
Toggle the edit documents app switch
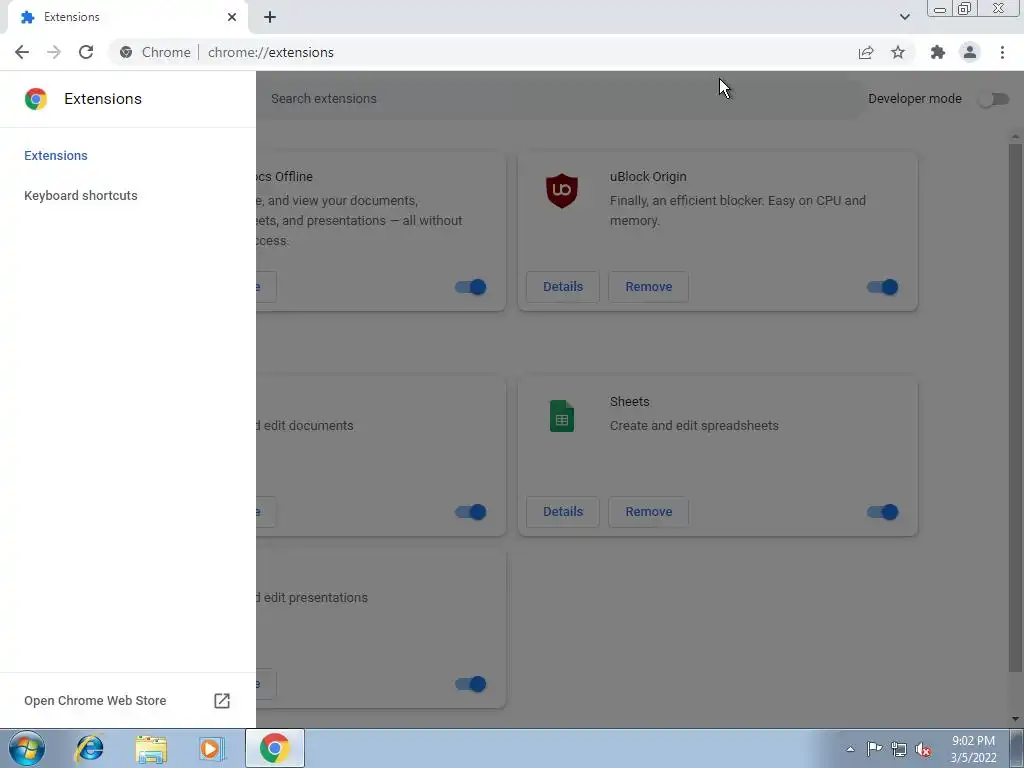[x=470, y=512]
